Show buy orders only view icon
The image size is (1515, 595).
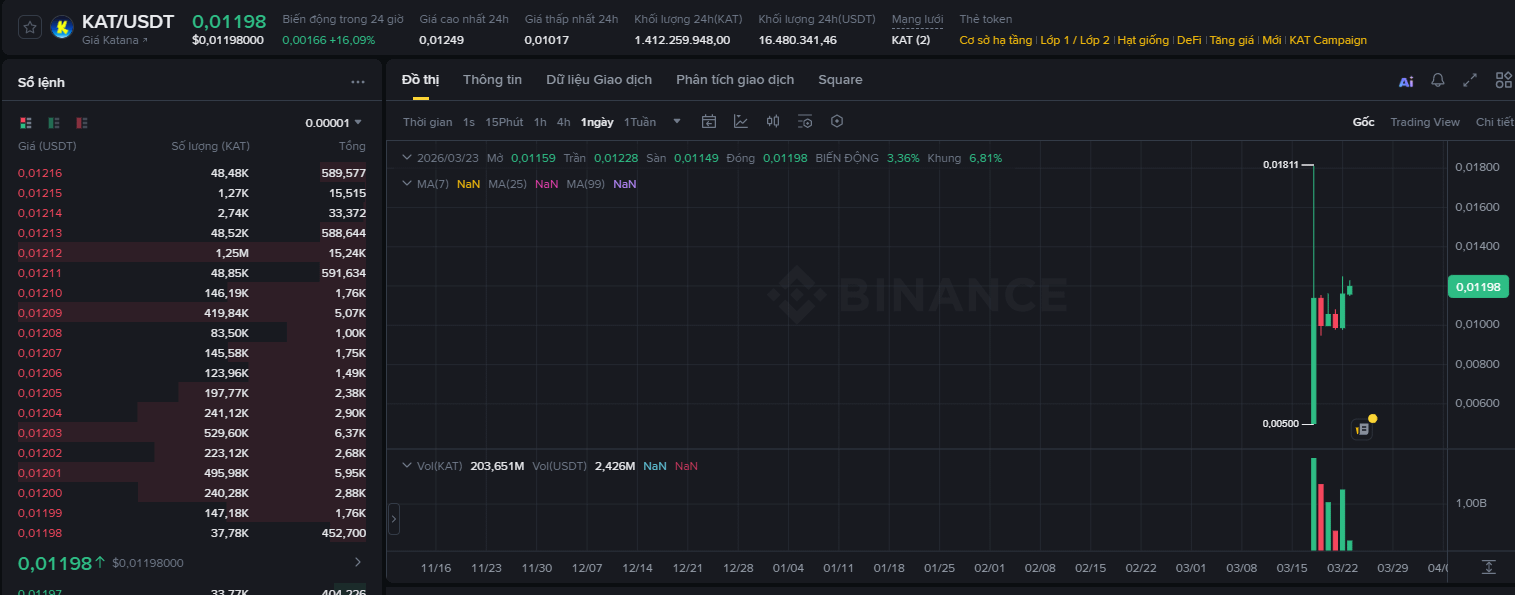54,122
